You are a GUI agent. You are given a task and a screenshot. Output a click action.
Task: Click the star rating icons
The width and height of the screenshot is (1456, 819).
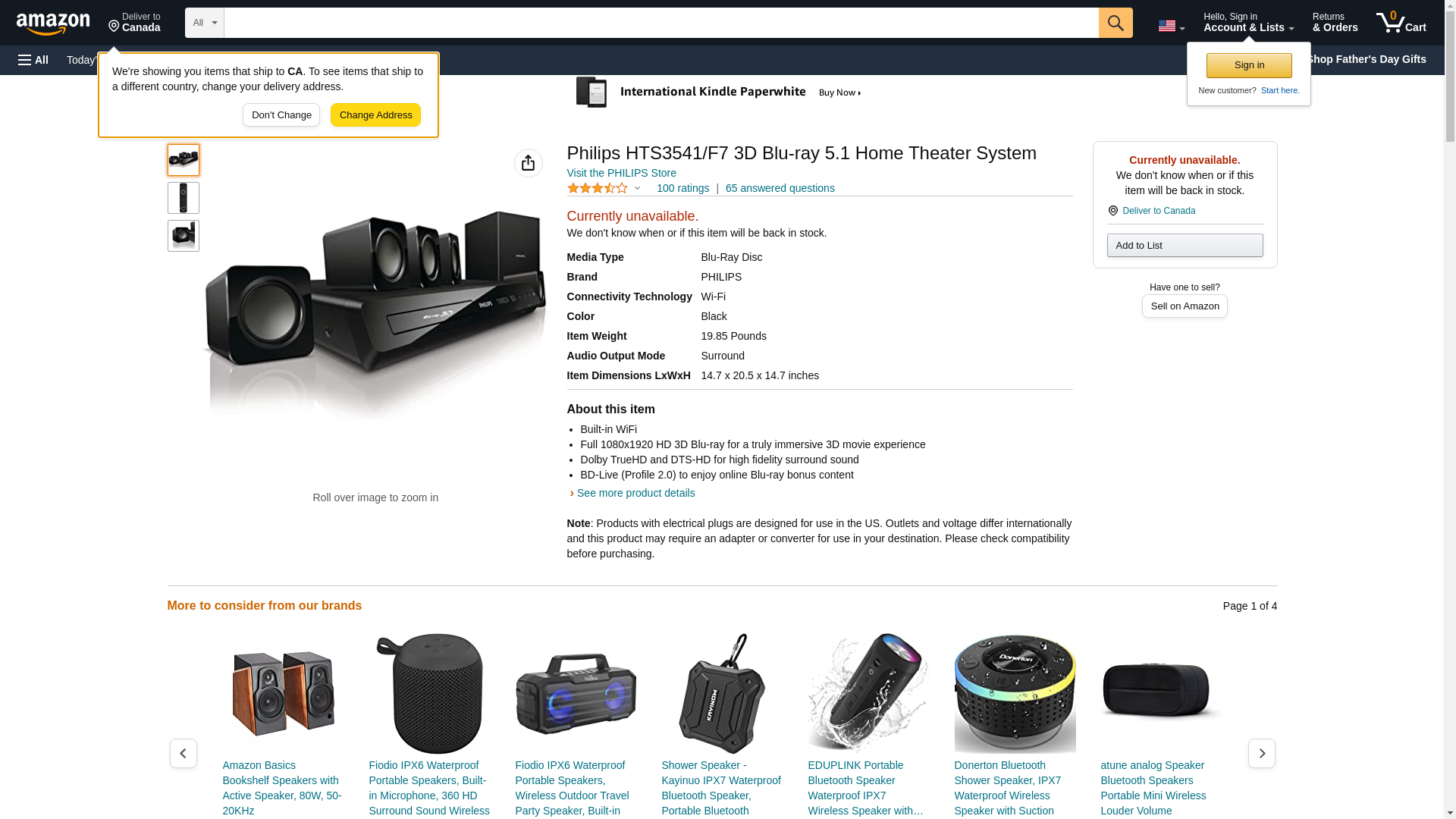point(597,188)
